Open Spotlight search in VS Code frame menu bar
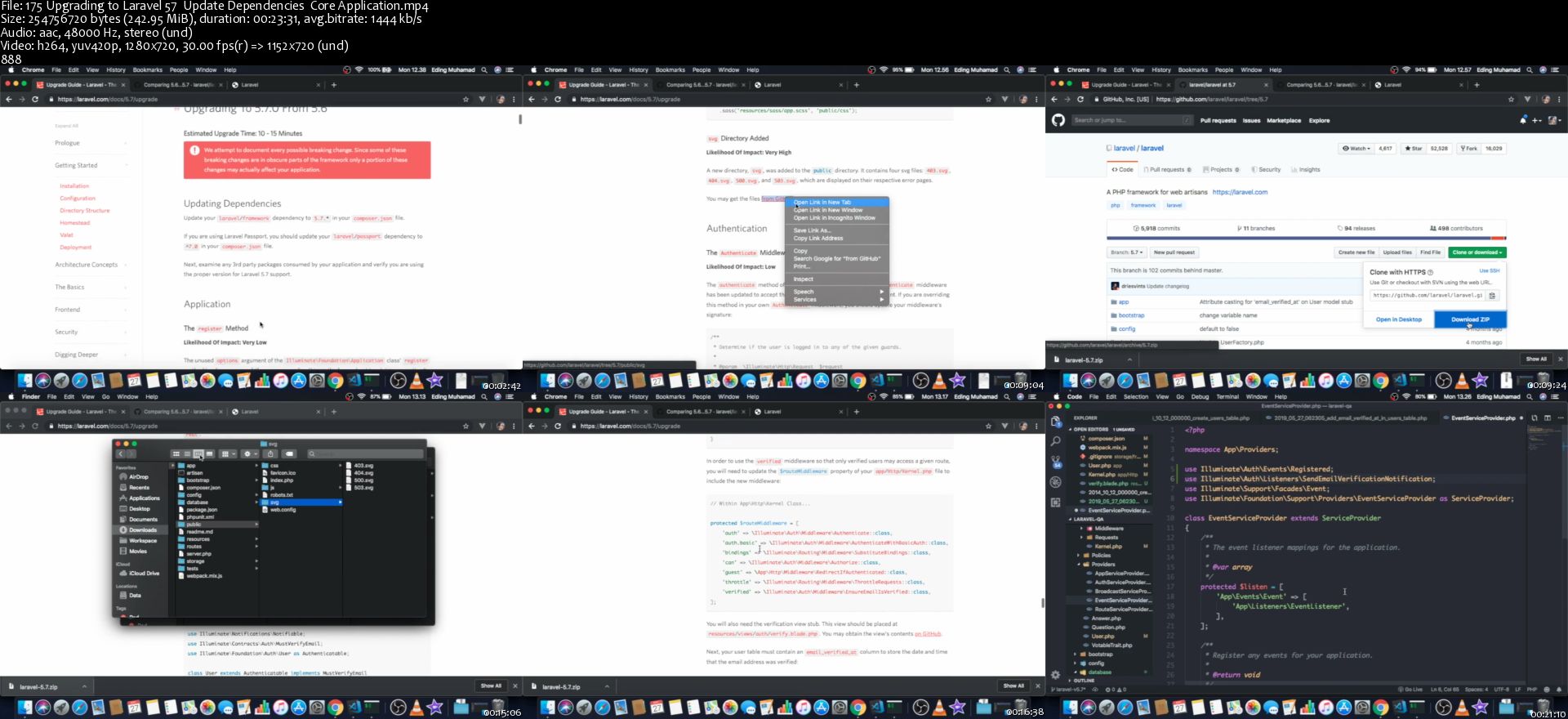This screenshot has height=719, width=1568. (x=1529, y=396)
